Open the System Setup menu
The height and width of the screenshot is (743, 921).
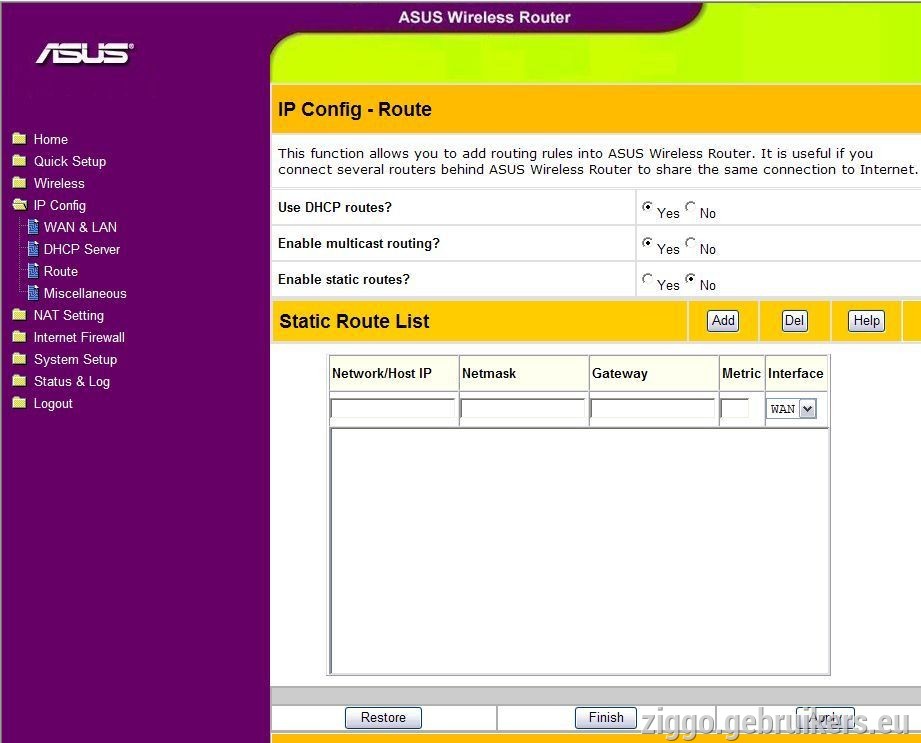(x=75, y=359)
